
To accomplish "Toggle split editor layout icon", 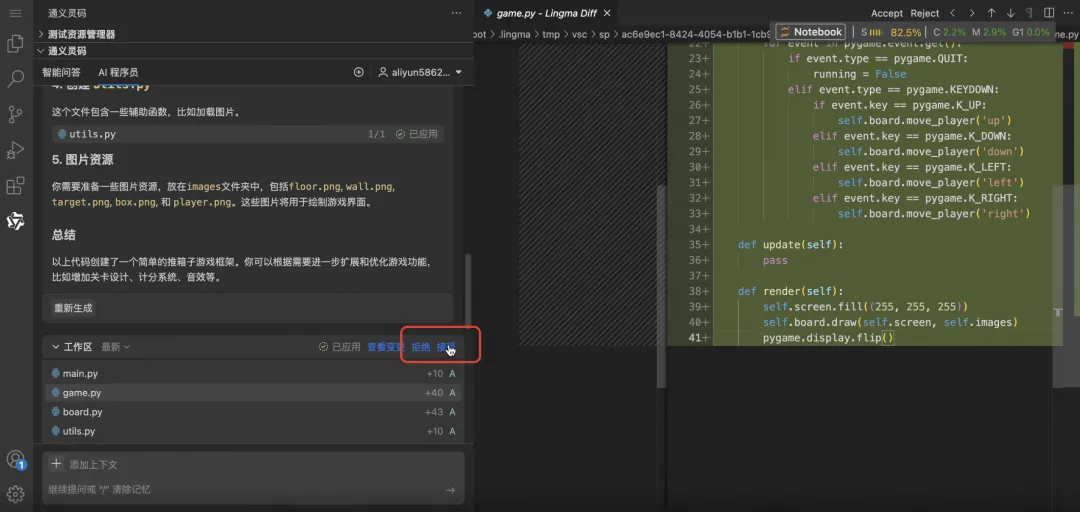I will point(1049,13).
